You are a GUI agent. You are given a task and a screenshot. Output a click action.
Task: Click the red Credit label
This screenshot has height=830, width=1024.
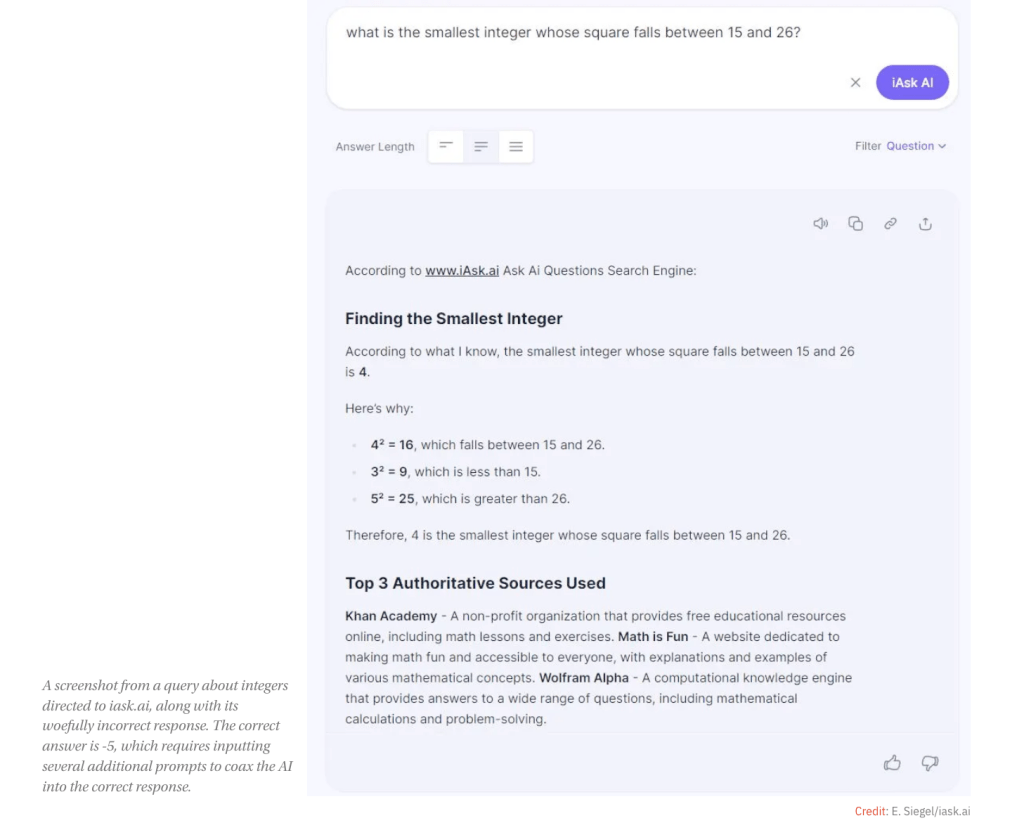pos(870,811)
